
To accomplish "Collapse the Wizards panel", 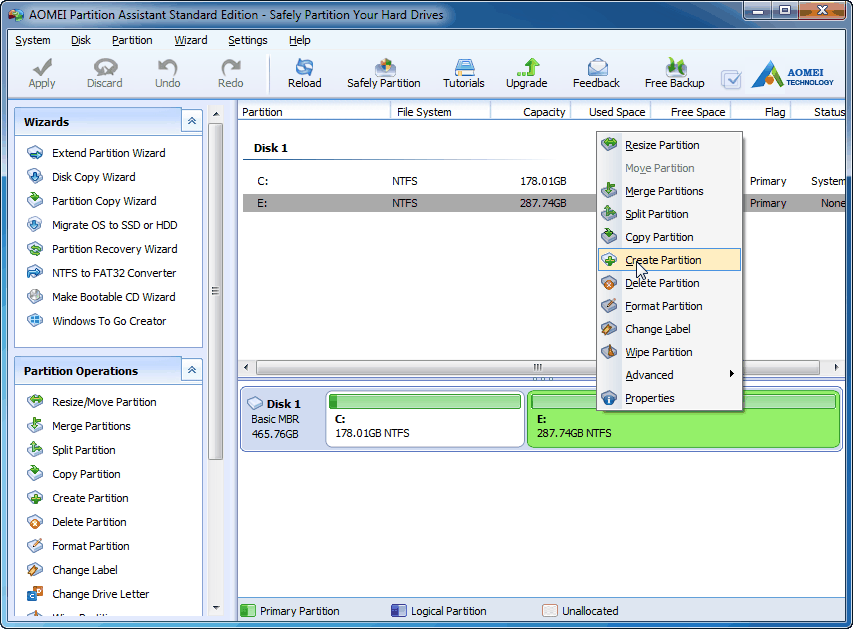I will tap(192, 121).
